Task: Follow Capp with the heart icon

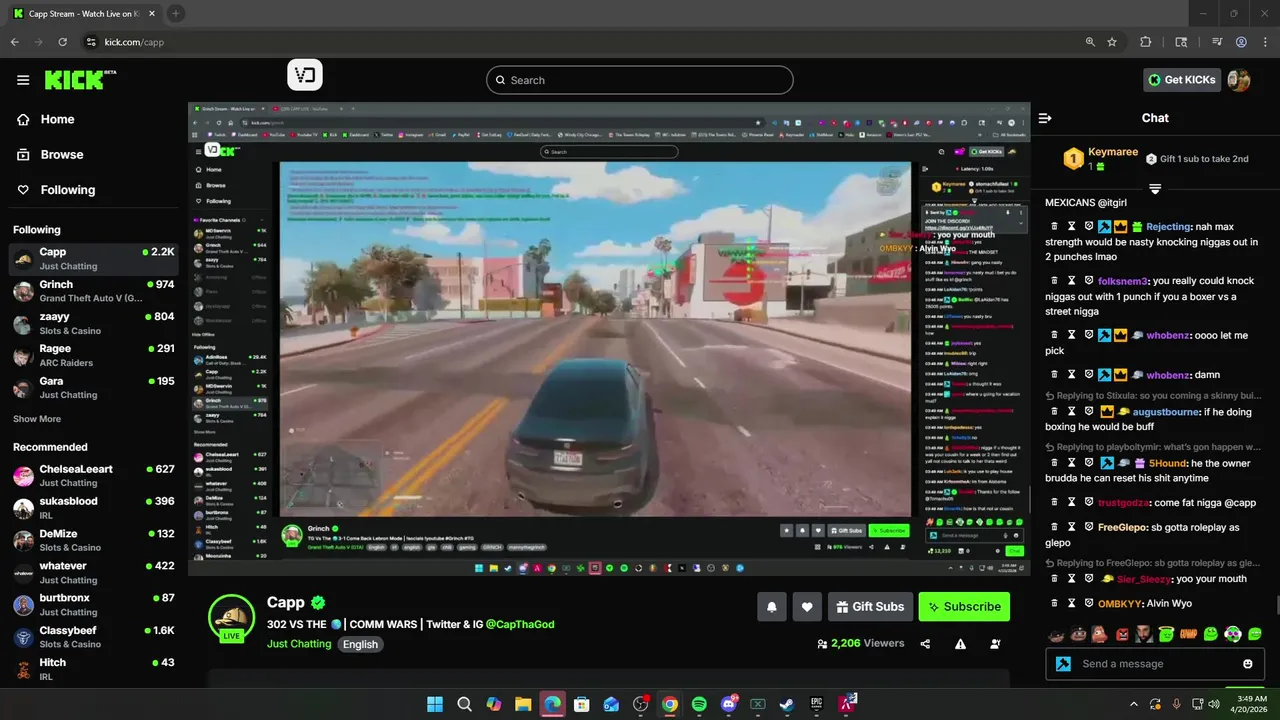Action: click(807, 607)
